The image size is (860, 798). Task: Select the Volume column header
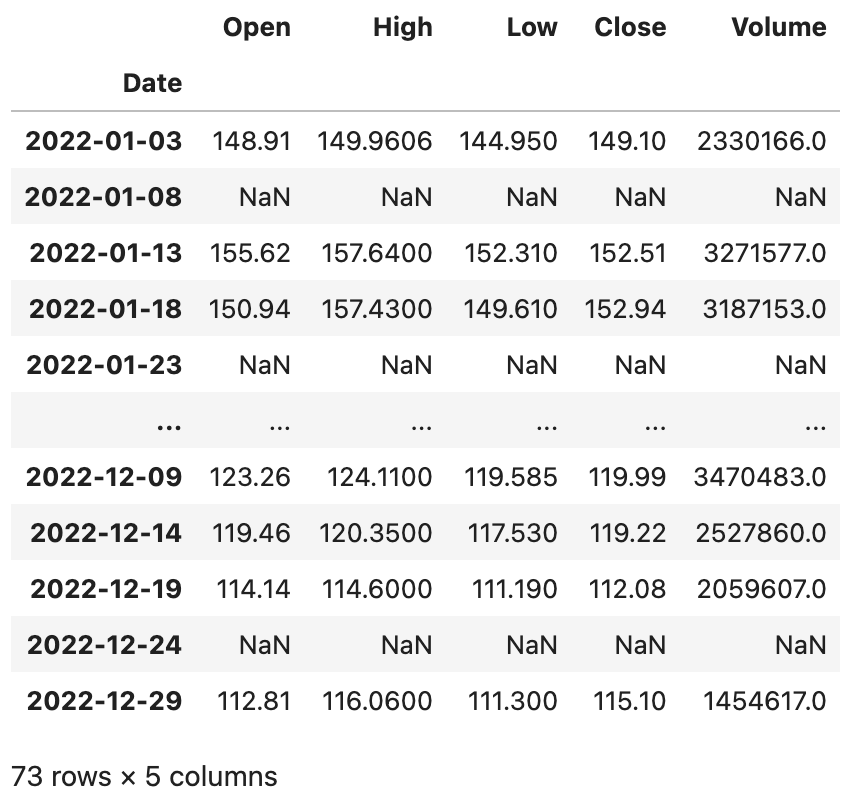pos(779,27)
